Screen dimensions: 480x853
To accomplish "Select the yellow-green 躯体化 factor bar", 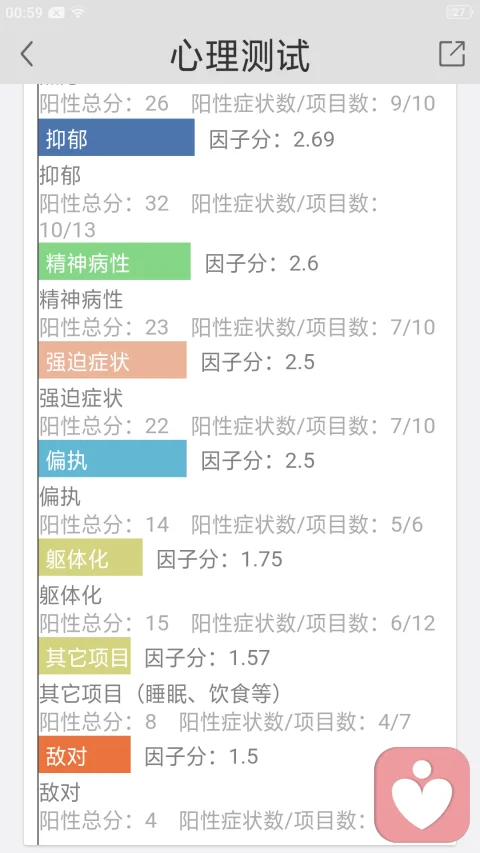I will (x=90, y=558).
